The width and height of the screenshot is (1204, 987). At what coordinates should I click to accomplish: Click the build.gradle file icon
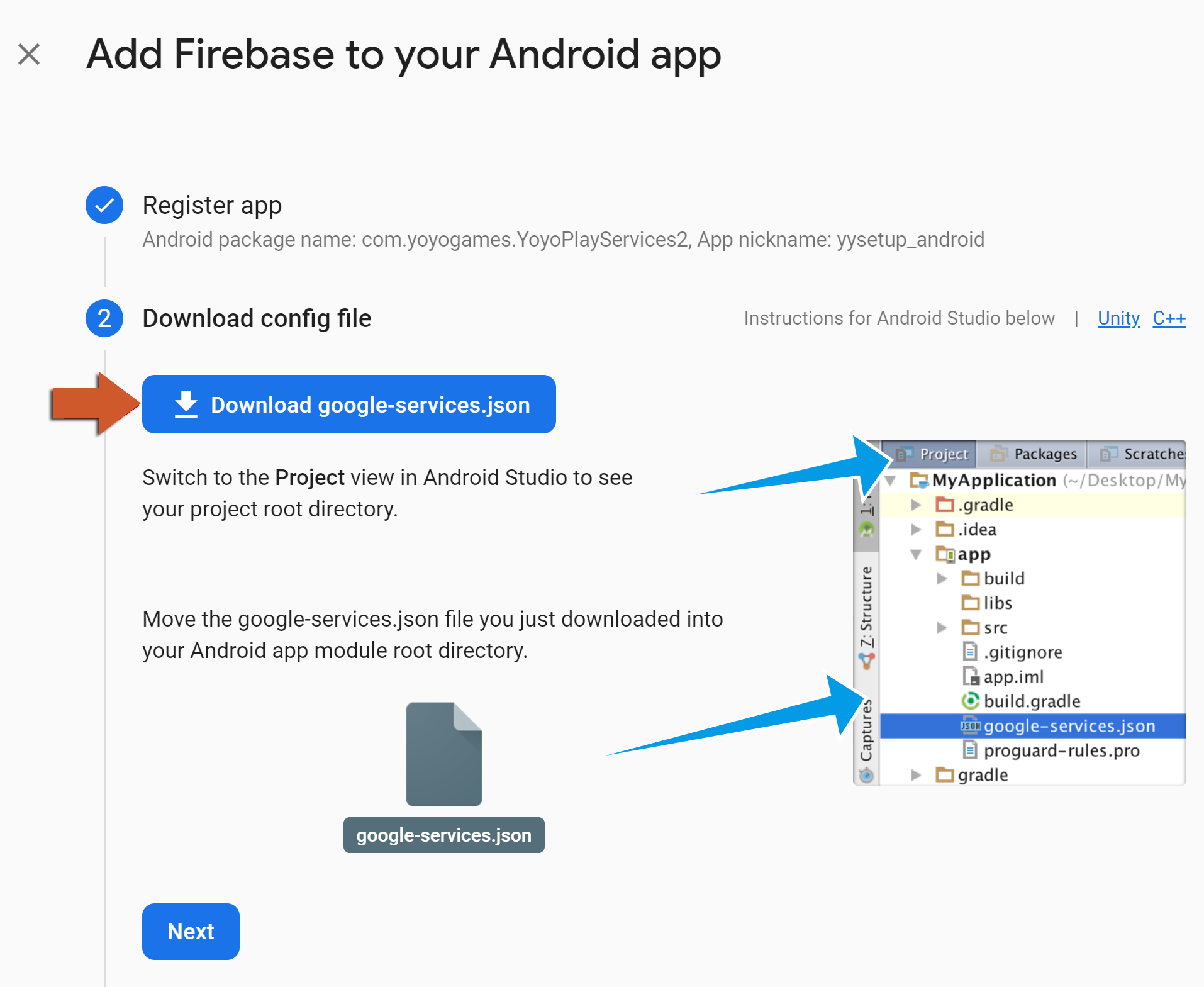tap(971, 701)
